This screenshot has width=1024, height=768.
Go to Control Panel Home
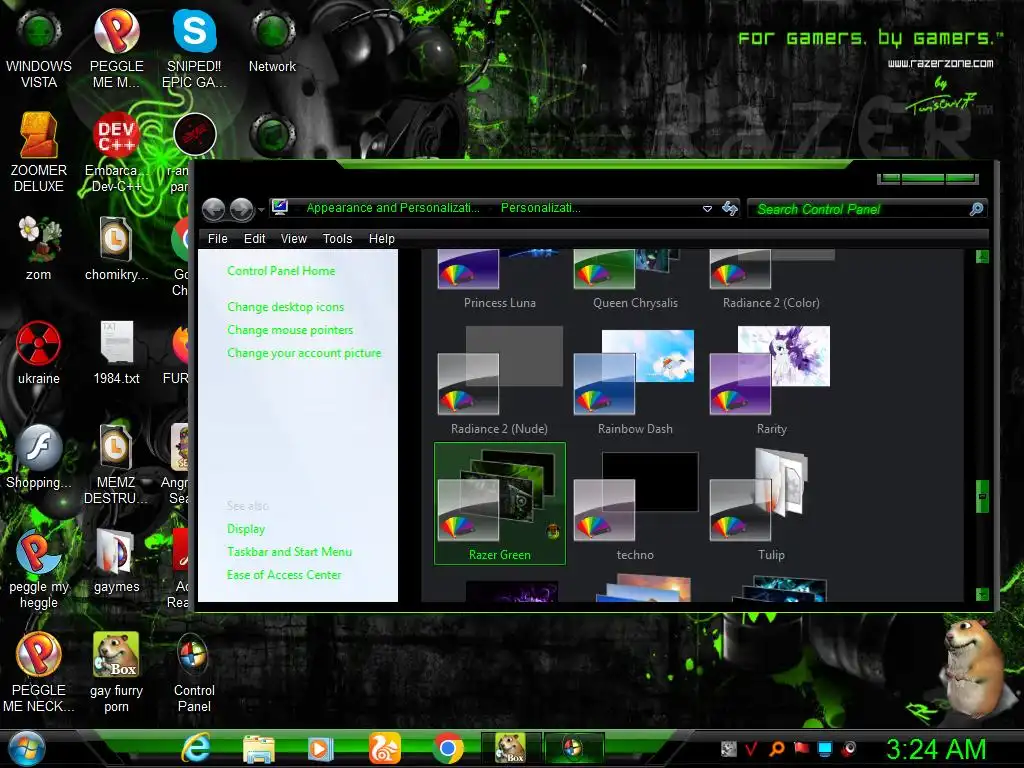[281, 271]
